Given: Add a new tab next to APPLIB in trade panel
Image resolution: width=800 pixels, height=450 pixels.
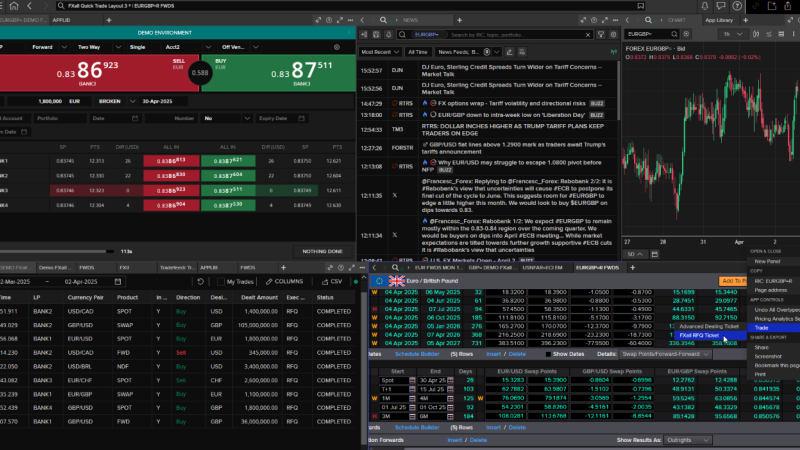Looking at the screenshot, I should click(109, 20).
